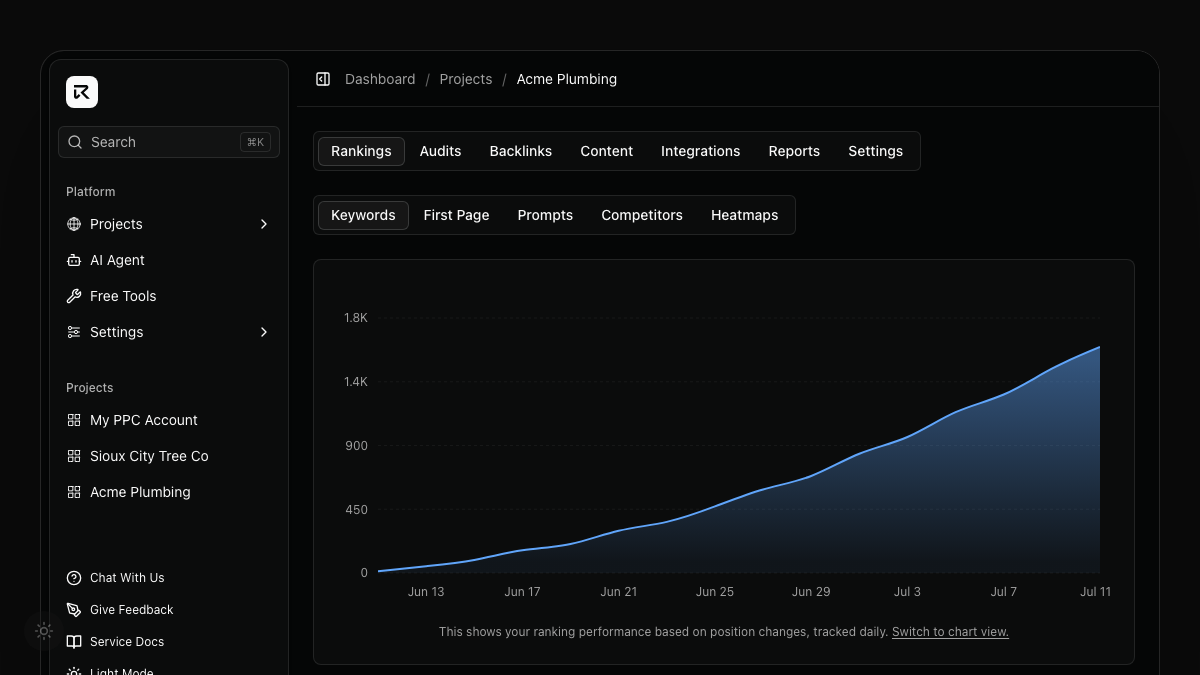Click the grid icon beside Acme Plumbing project
Screen dimensions: 1200x675
[74, 492]
